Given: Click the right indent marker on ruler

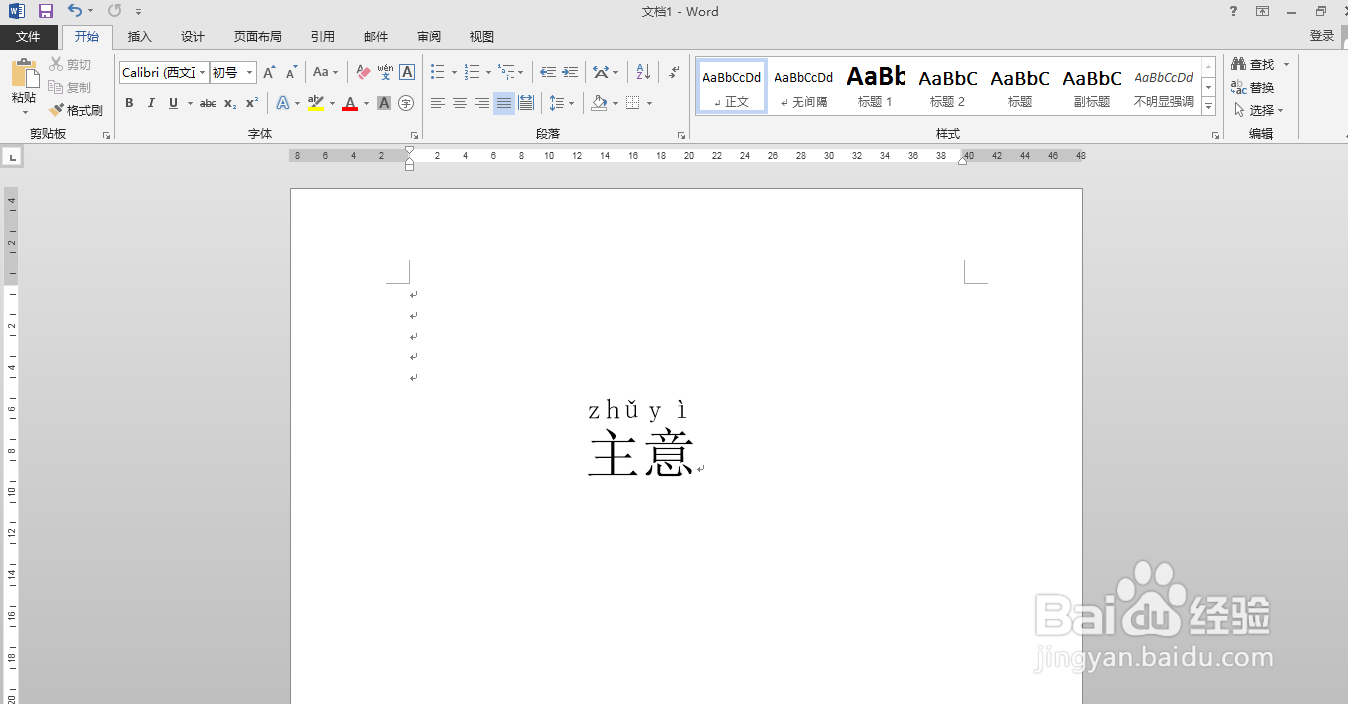Looking at the screenshot, I should click(962, 160).
